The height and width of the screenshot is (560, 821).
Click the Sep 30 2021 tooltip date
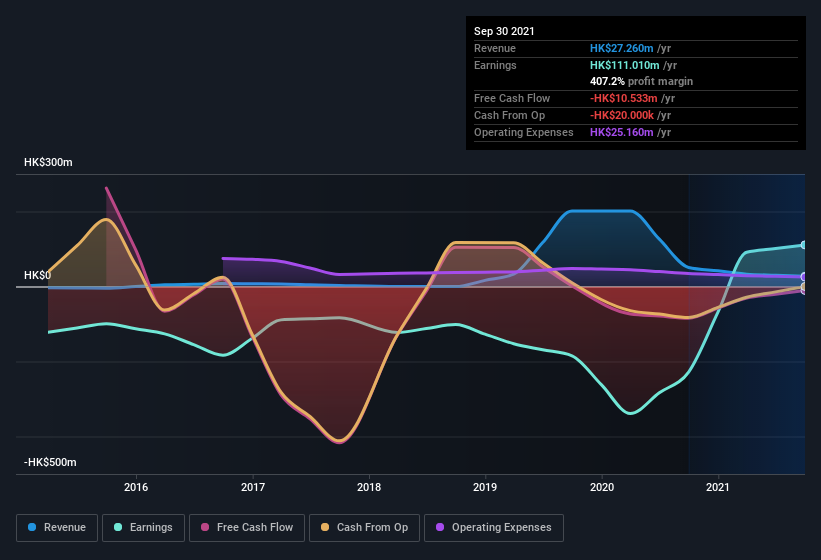point(504,31)
